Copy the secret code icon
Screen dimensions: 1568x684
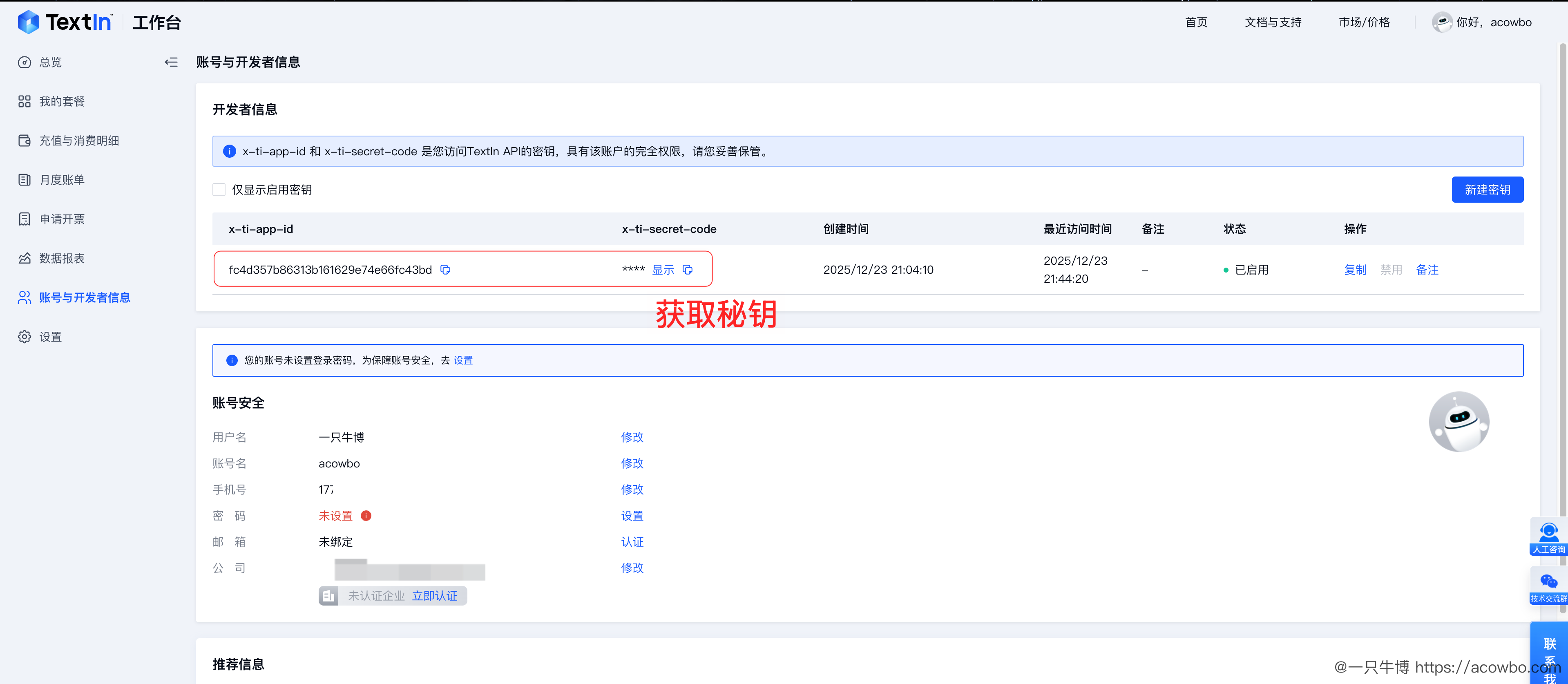click(x=687, y=270)
